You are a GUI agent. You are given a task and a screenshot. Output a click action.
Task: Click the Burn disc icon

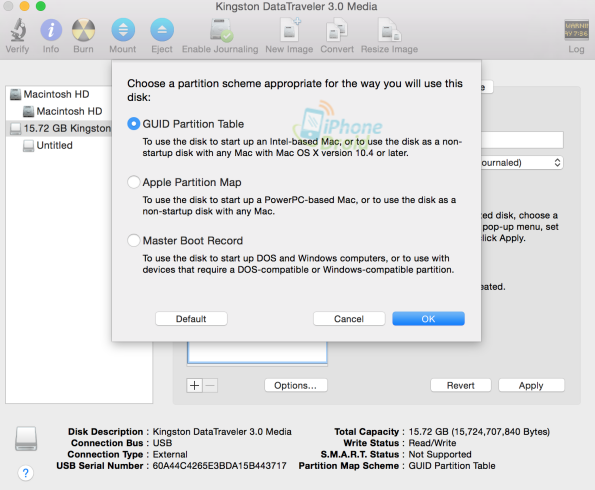click(83, 30)
